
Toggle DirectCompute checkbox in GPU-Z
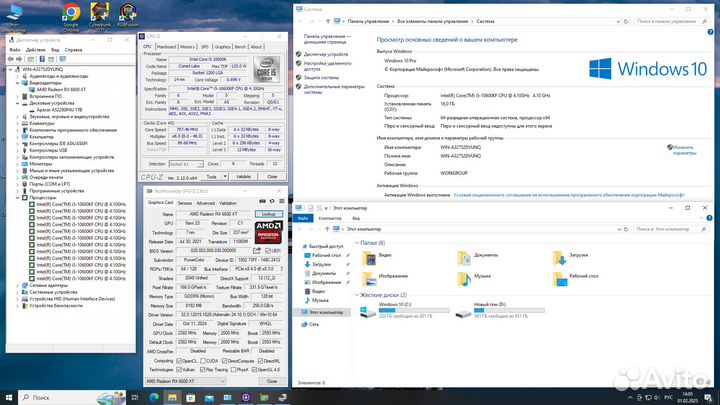225,361
